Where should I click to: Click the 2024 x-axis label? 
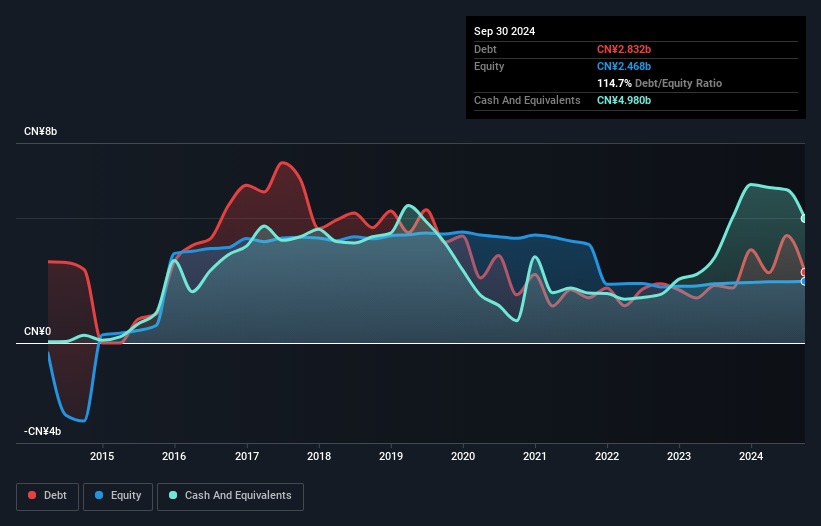[x=751, y=456]
